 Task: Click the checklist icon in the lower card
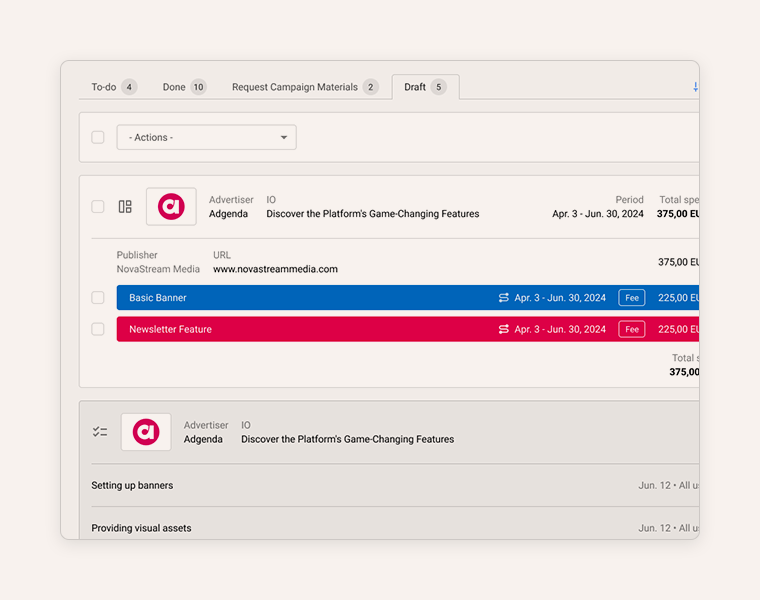point(100,432)
